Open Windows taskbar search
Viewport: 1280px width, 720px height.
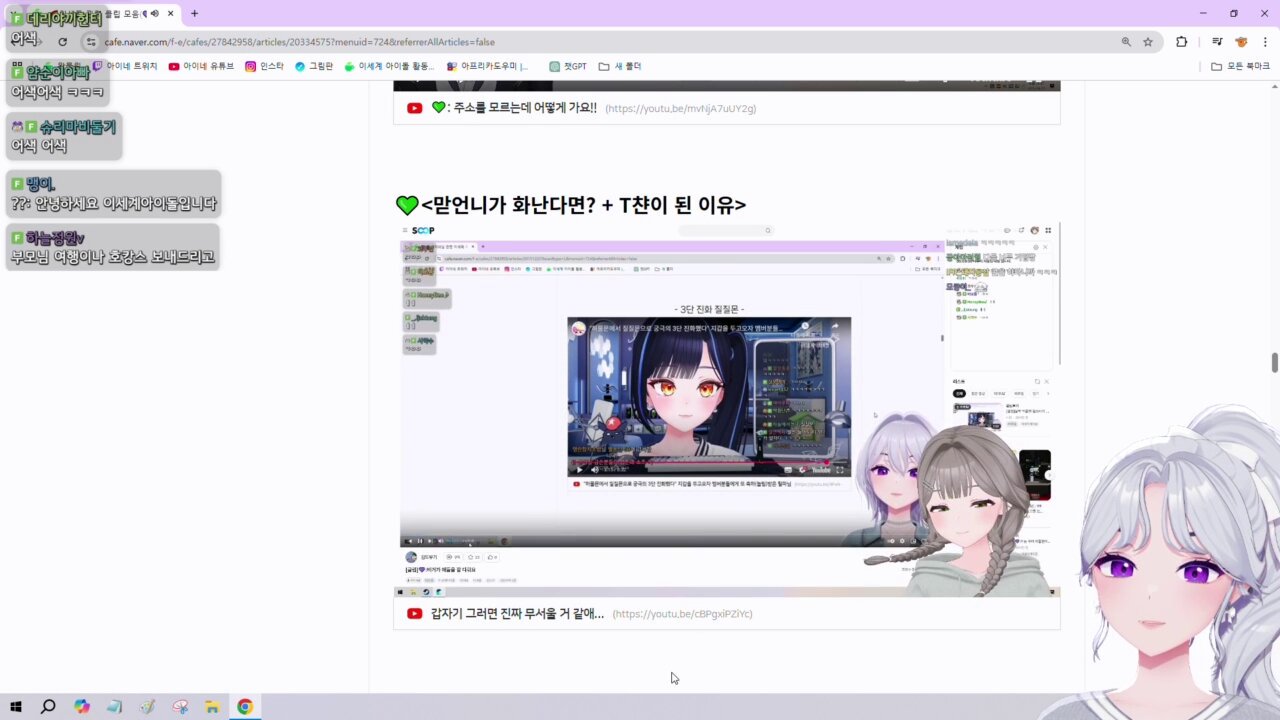(x=48, y=707)
